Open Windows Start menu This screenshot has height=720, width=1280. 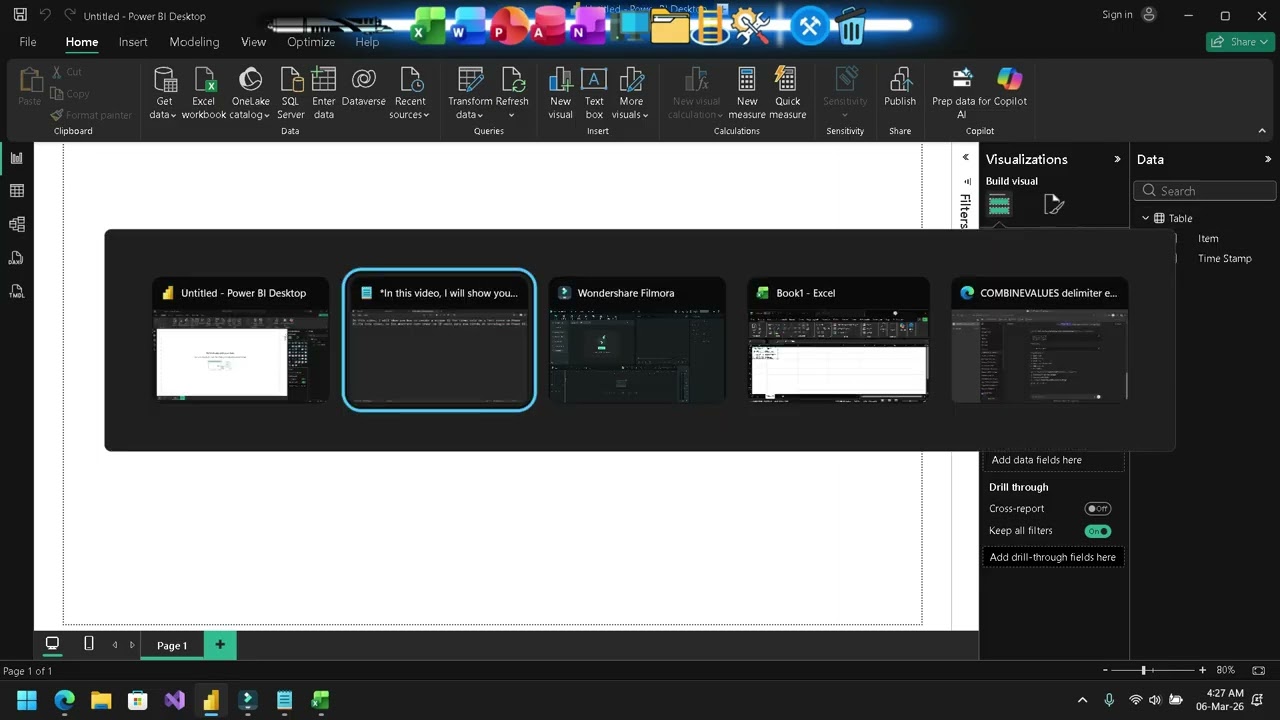[x=27, y=700]
